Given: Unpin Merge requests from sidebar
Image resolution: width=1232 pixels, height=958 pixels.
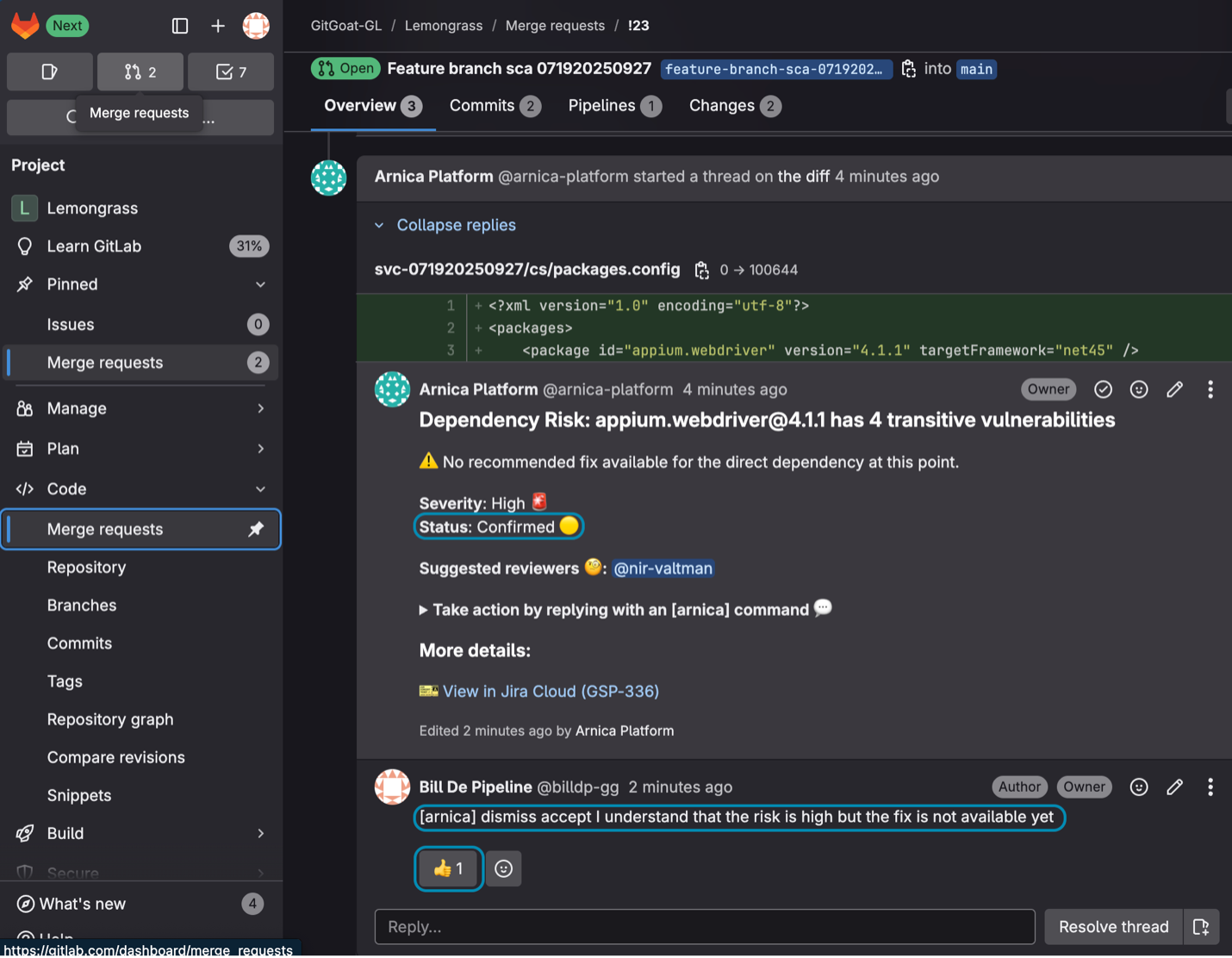Looking at the screenshot, I should [256, 529].
